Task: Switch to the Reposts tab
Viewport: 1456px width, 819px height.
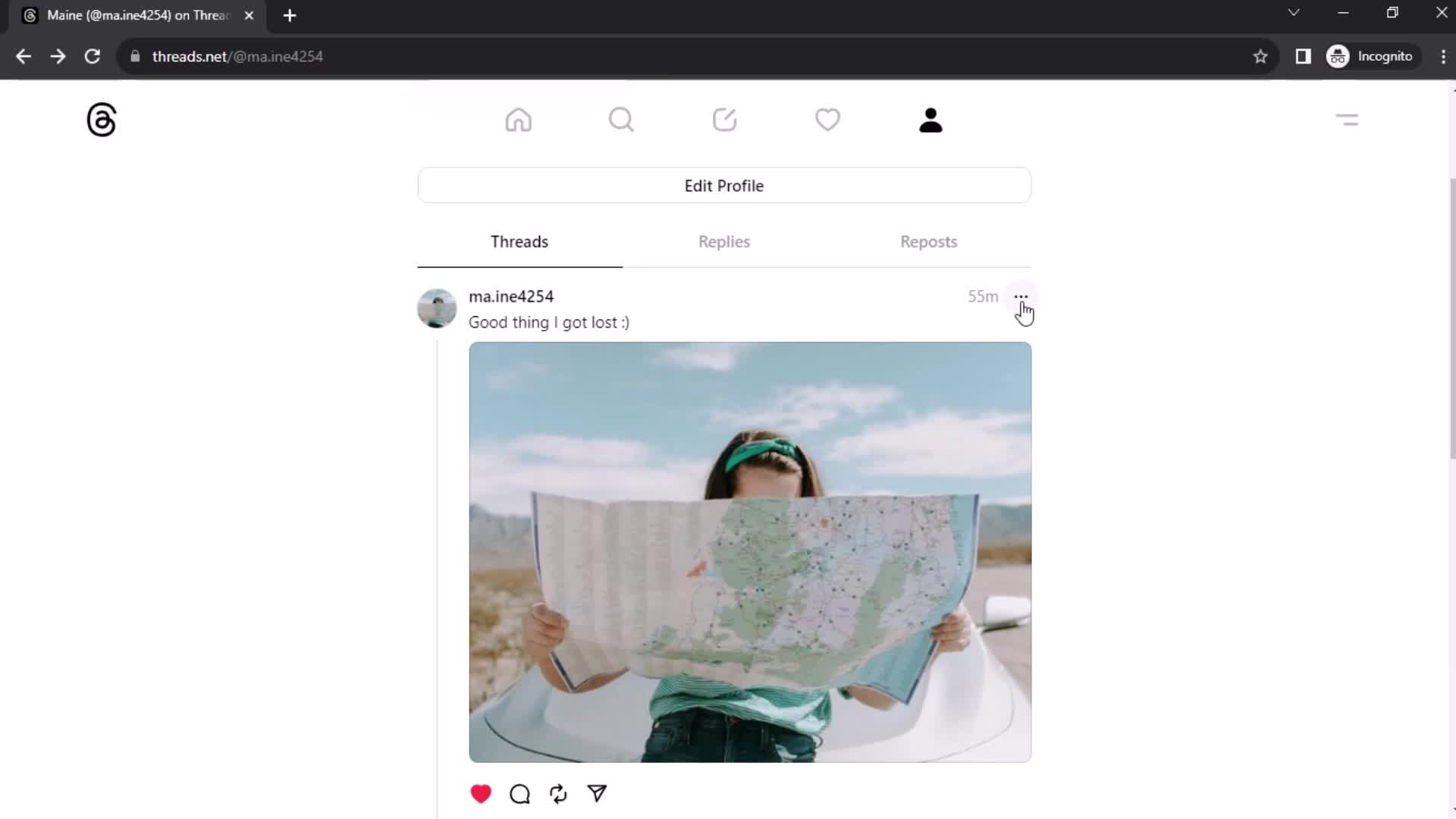Action: point(928,241)
